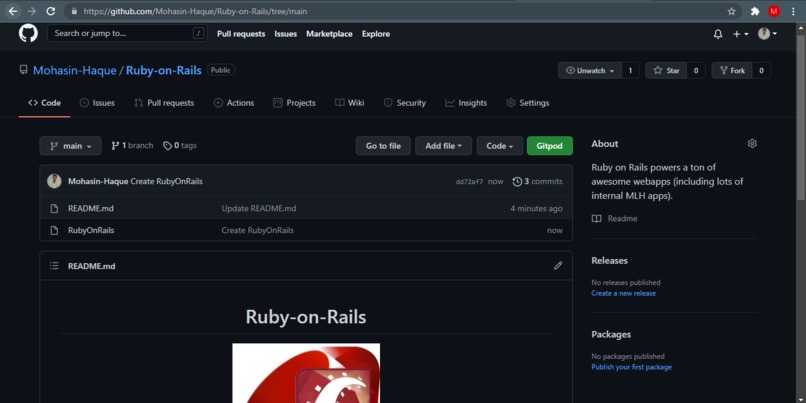Switch to the Code tab
This screenshot has height=403, width=806.
pyautogui.click(x=45, y=103)
